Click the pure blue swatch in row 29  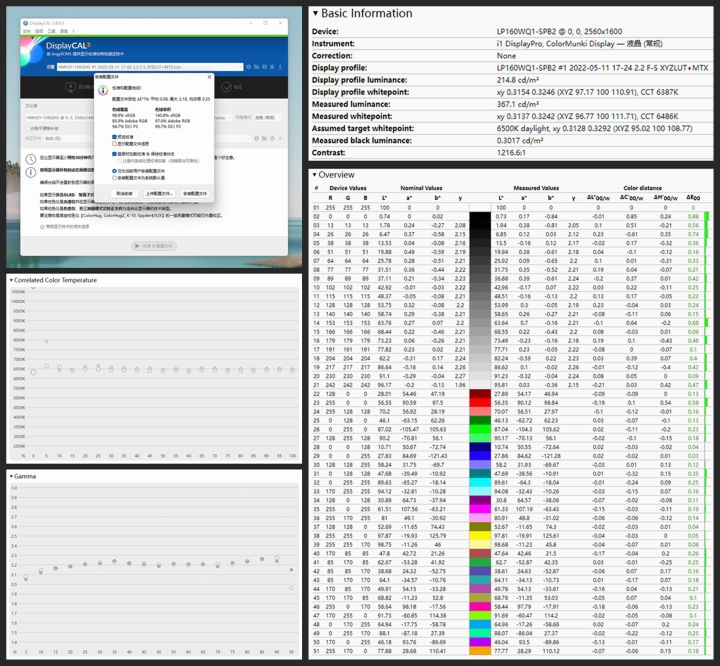480,456
